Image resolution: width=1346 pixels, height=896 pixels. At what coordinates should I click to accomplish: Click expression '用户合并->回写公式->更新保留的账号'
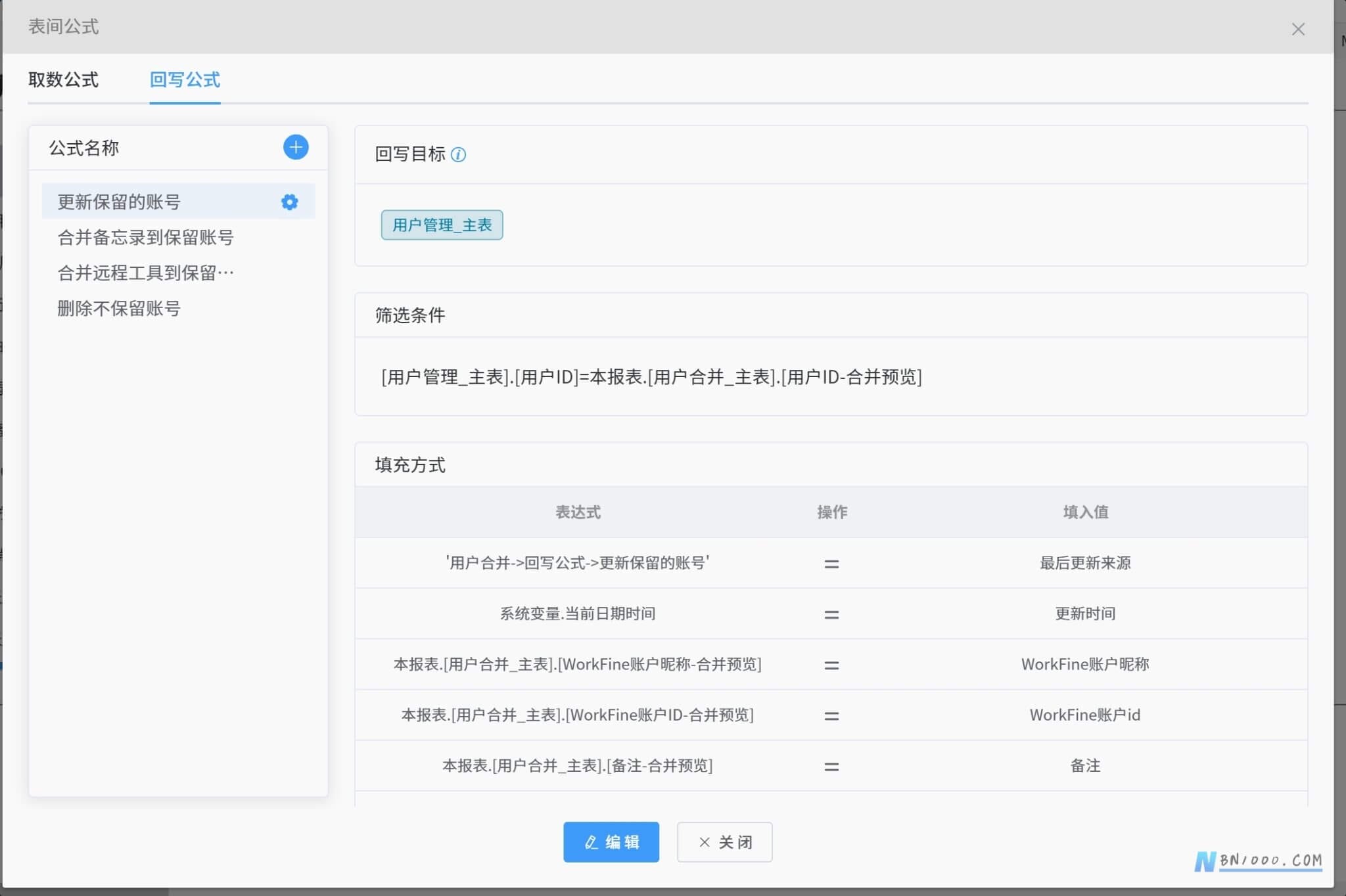(x=578, y=563)
